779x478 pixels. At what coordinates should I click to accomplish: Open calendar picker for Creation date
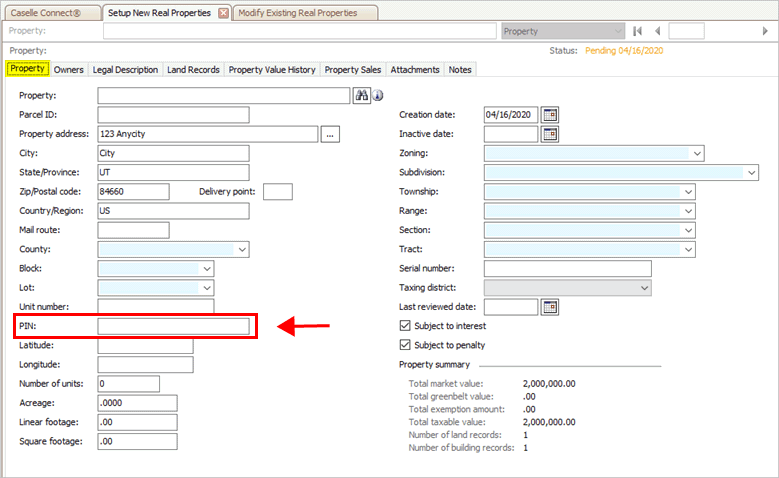pyautogui.click(x=549, y=115)
